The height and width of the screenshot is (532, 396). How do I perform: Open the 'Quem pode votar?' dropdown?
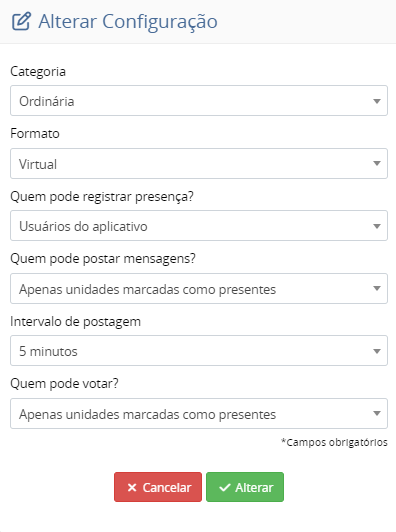coord(199,414)
